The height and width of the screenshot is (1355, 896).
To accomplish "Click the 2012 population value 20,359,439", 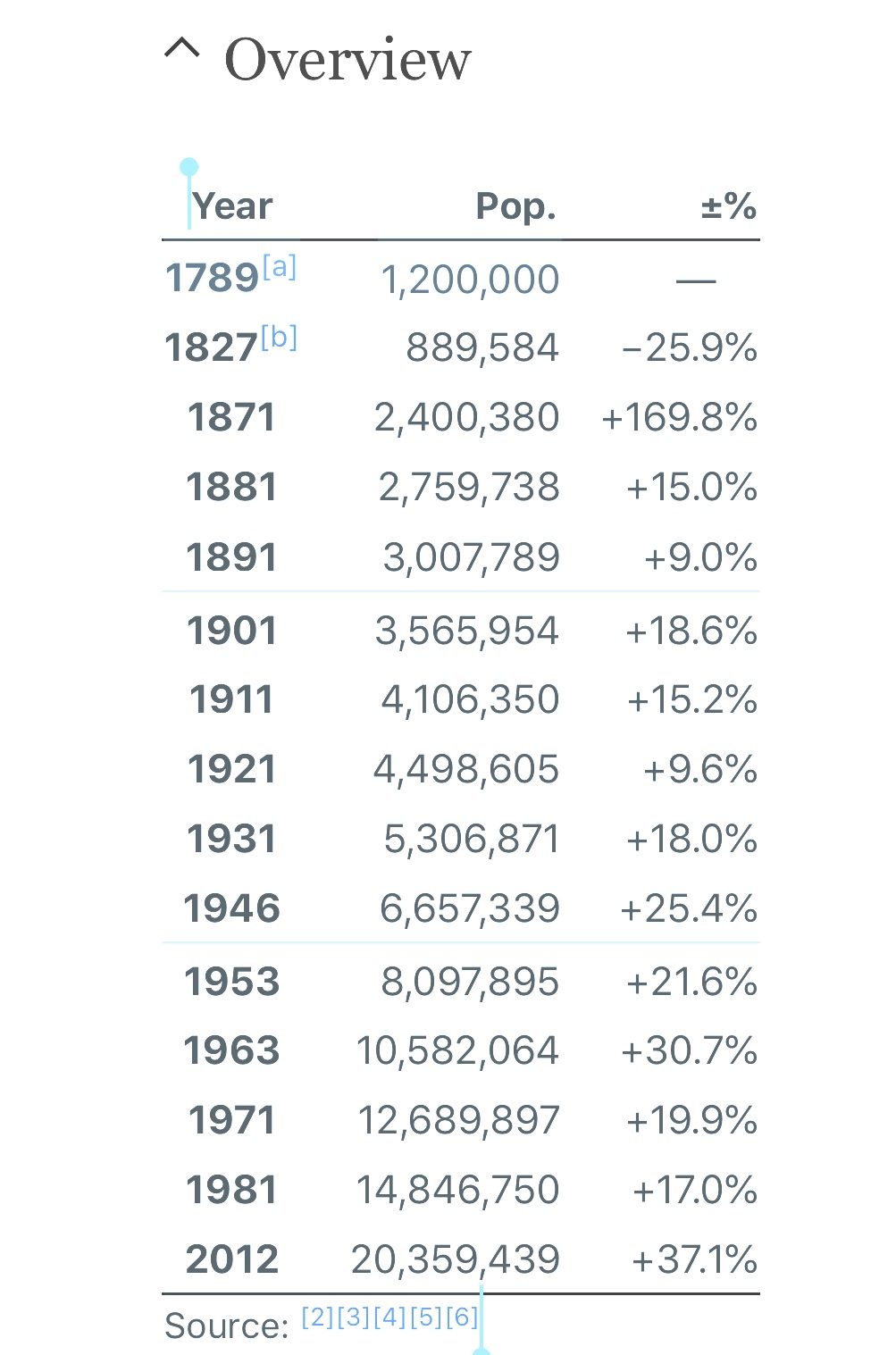I will (x=456, y=1259).
